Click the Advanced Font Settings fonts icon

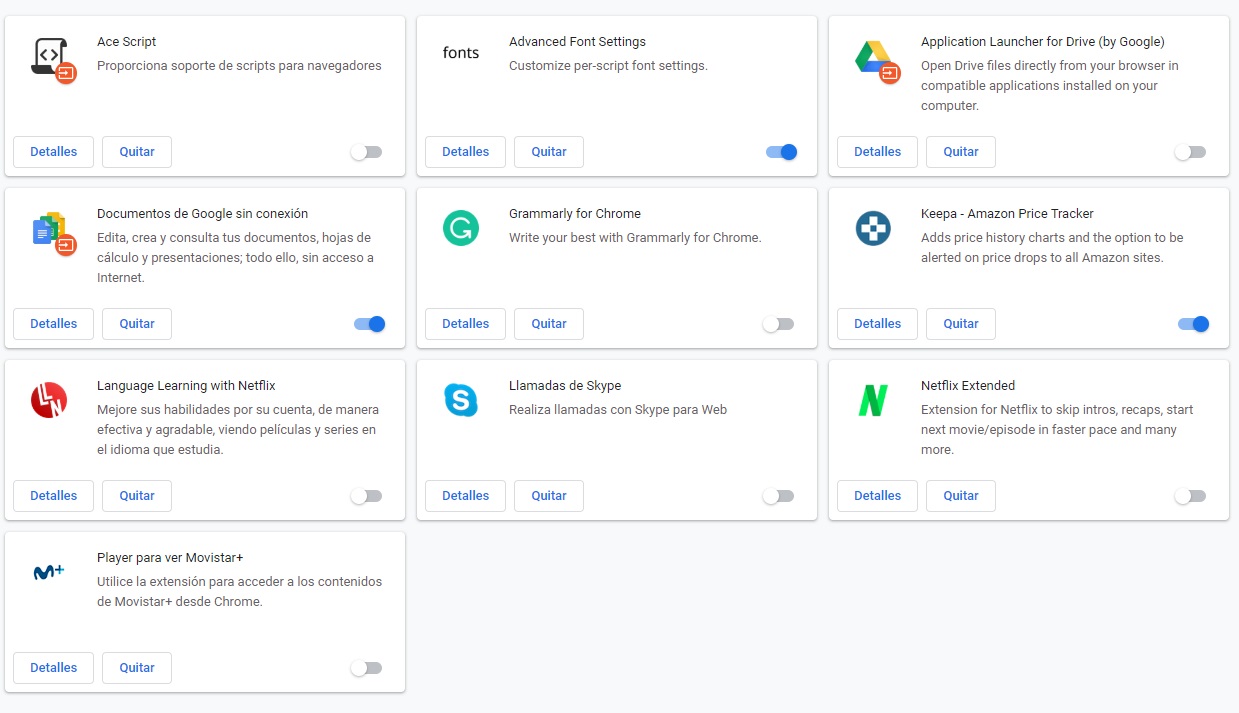[x=461, y=53]
